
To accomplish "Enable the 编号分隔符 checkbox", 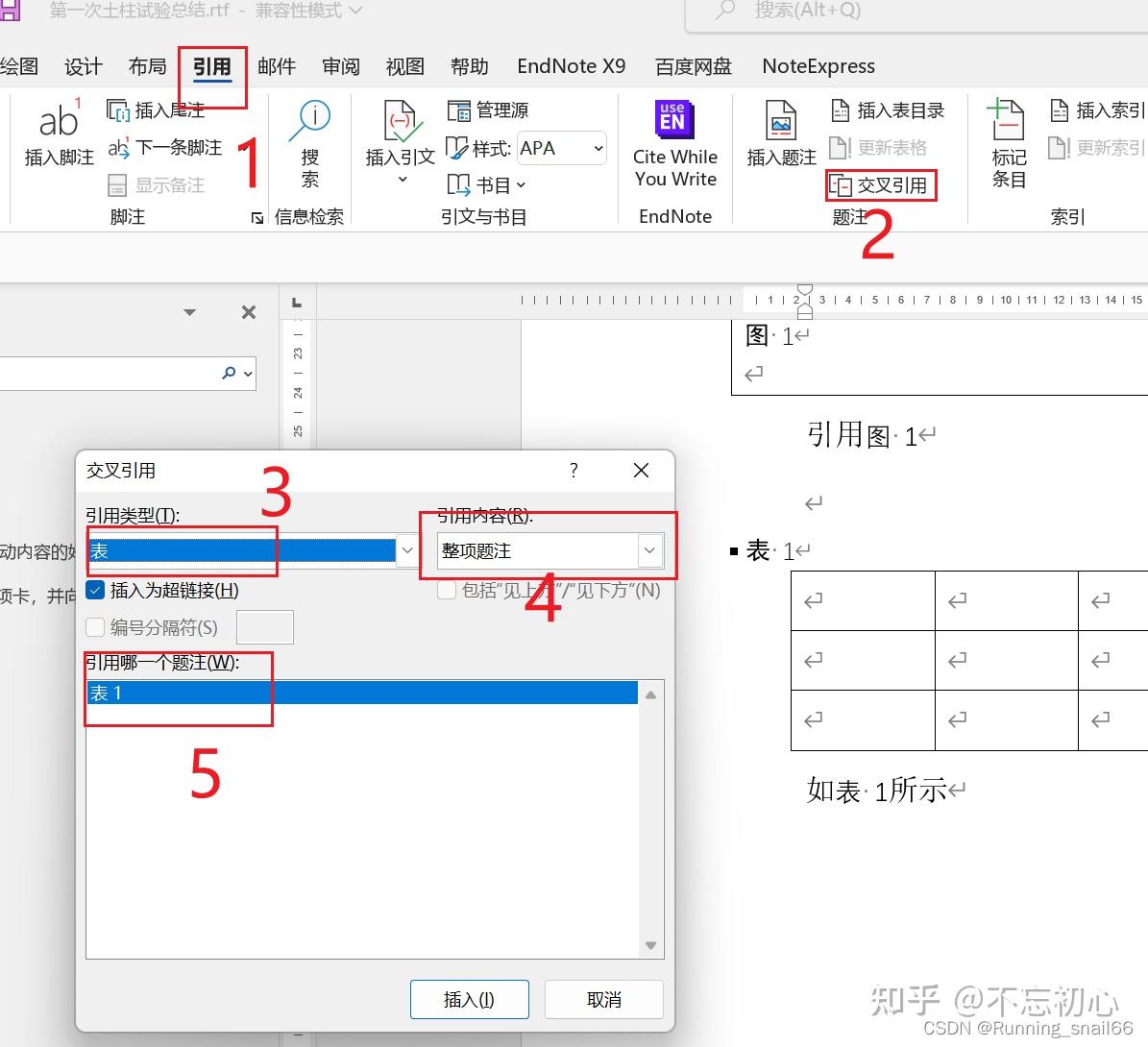I will [x=95, y=626].
